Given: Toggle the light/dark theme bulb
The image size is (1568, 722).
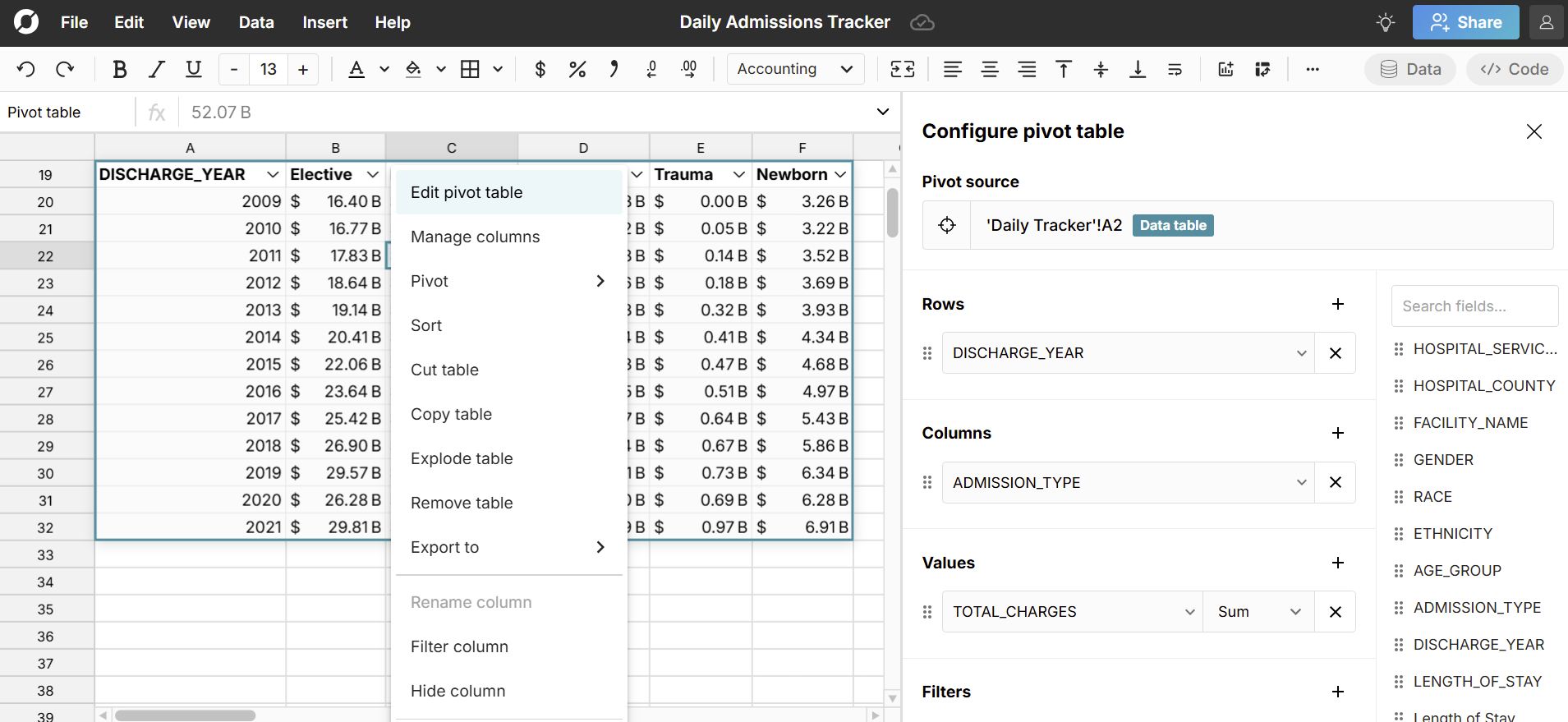Looking at the screenshot, I should coord(1385,22).
